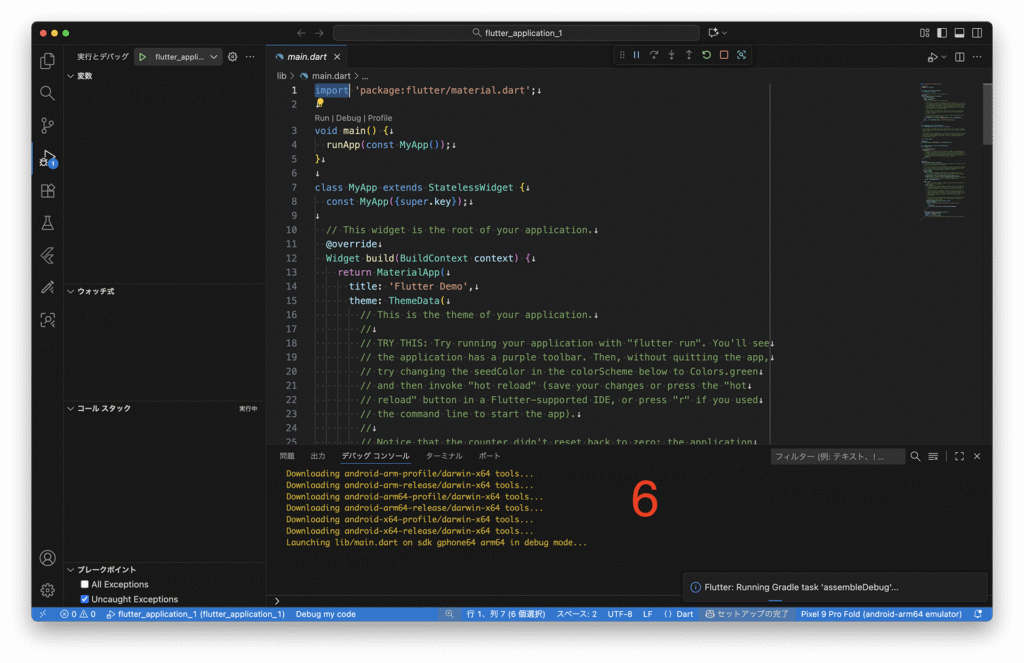The height and width of the screenshot is (663, 1024).
Task: Click the Debug CodeLens link above main()
Action: (x=348, y=118)
